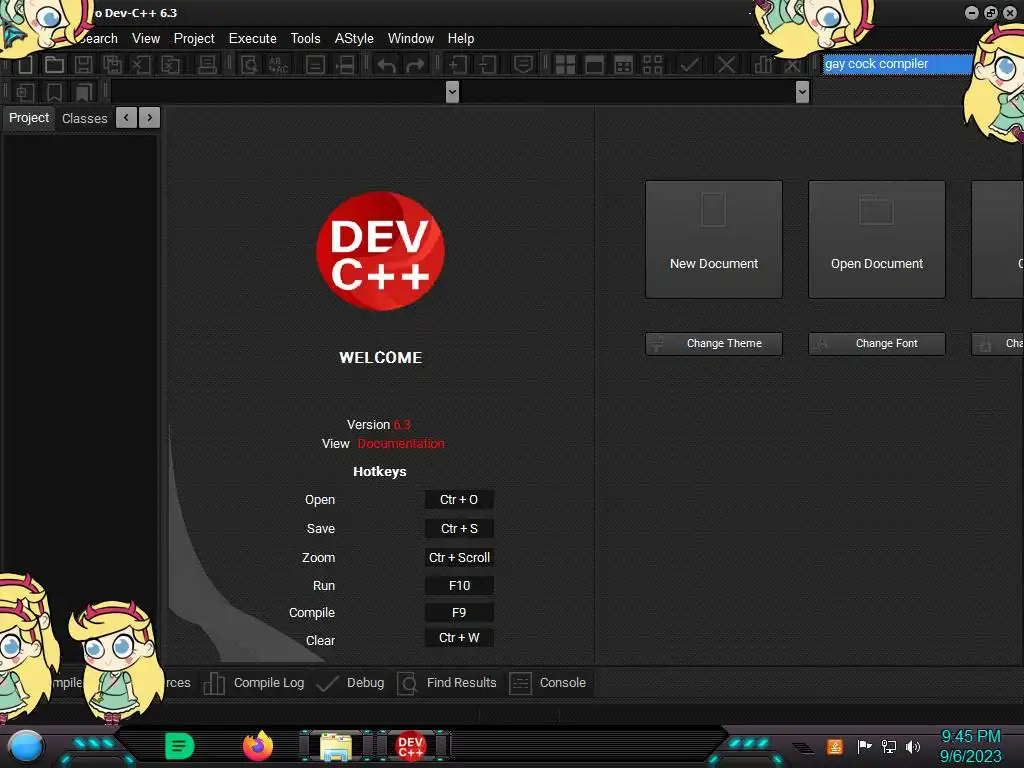Click the Windows Start orb

click(x=25, y=746)
